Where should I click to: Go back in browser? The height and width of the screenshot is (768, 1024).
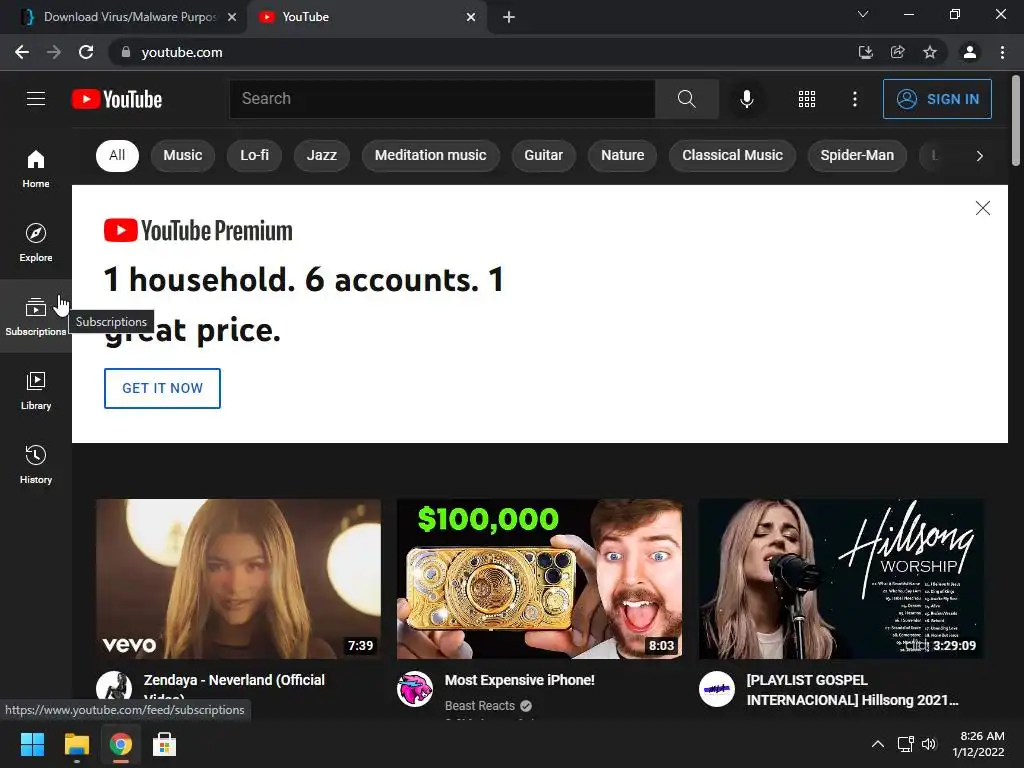(22, 52)
